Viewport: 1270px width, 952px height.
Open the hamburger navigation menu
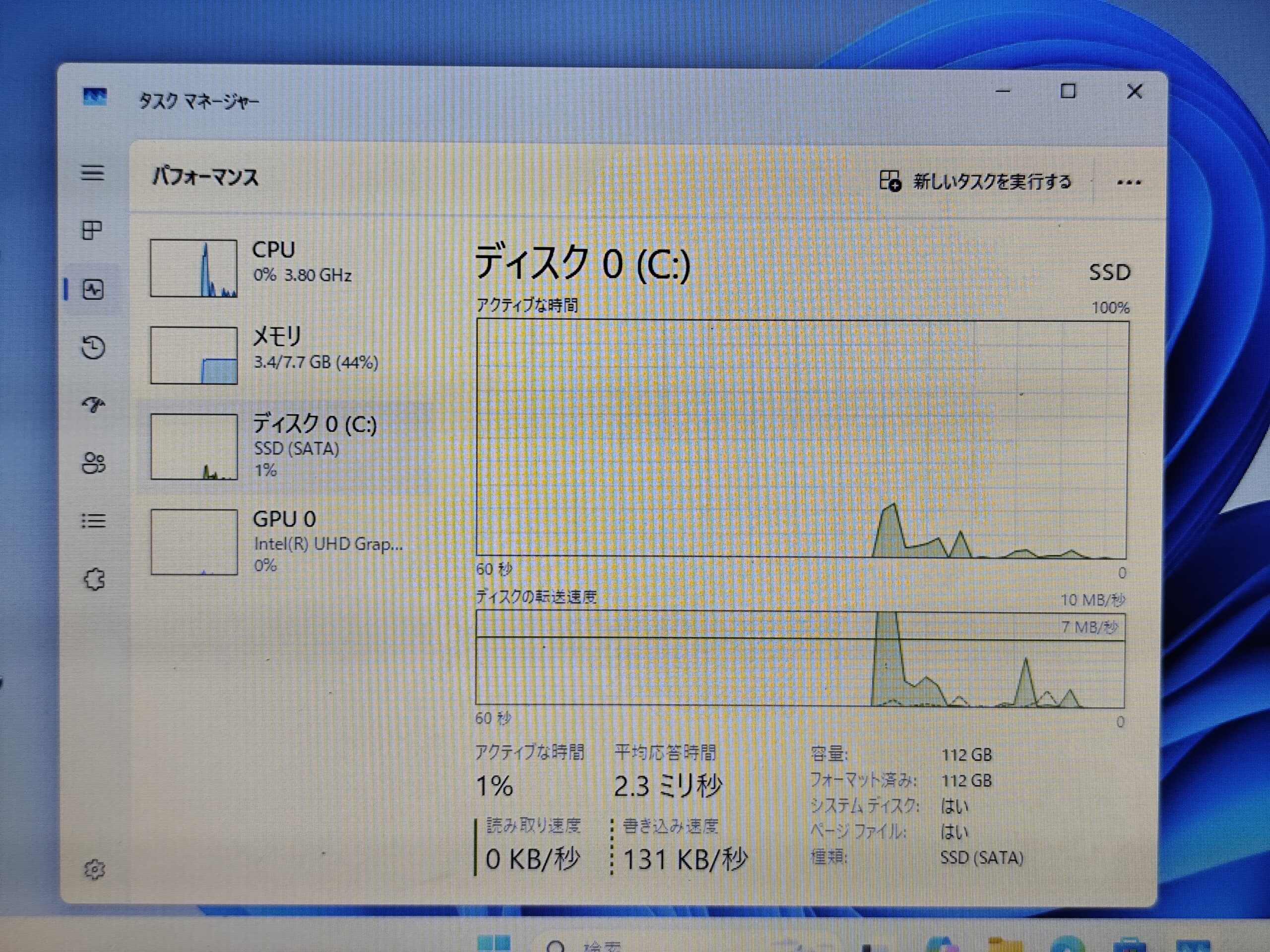tap(92, 173)
